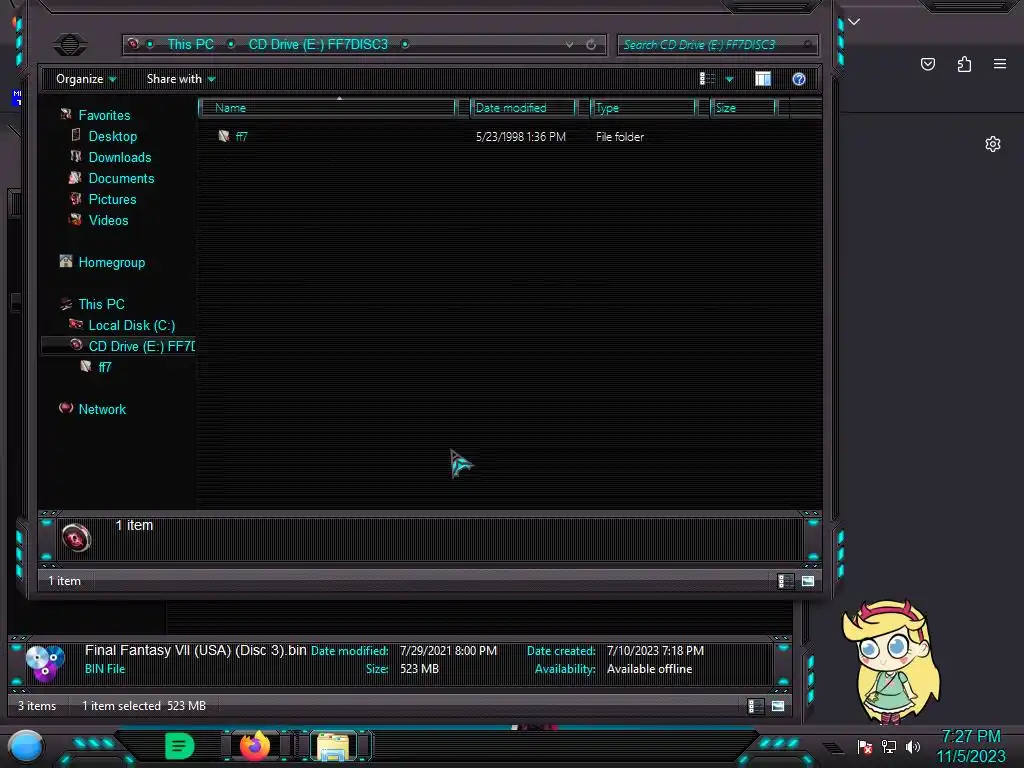Open Firefox from the taskbar

[x=255, y=745]
